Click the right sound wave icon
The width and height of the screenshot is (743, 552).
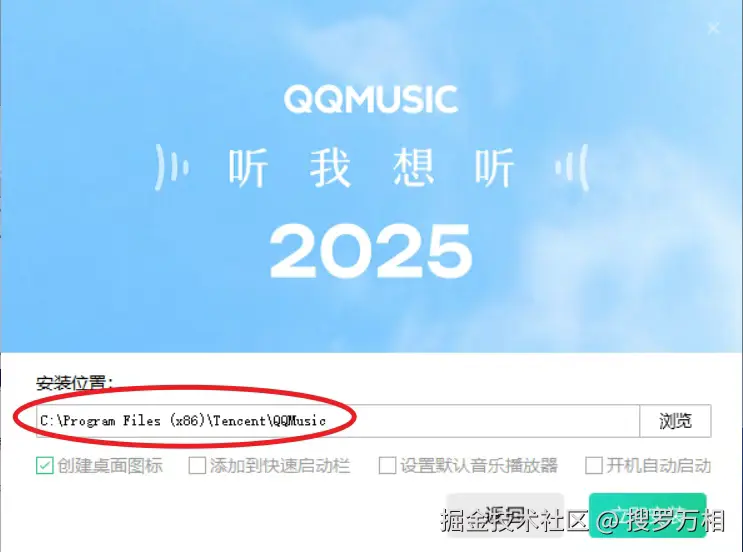point(572,168)
